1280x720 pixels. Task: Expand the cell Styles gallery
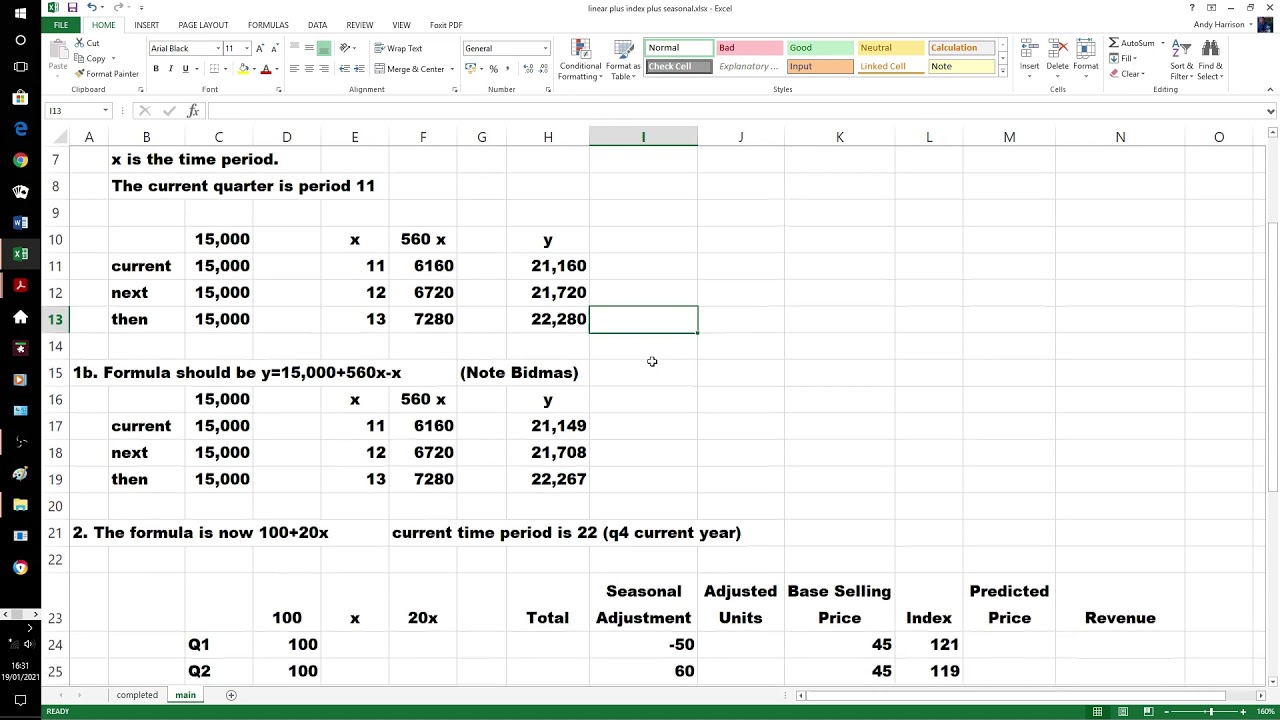pyautogui.click(x=1003, y=72)
